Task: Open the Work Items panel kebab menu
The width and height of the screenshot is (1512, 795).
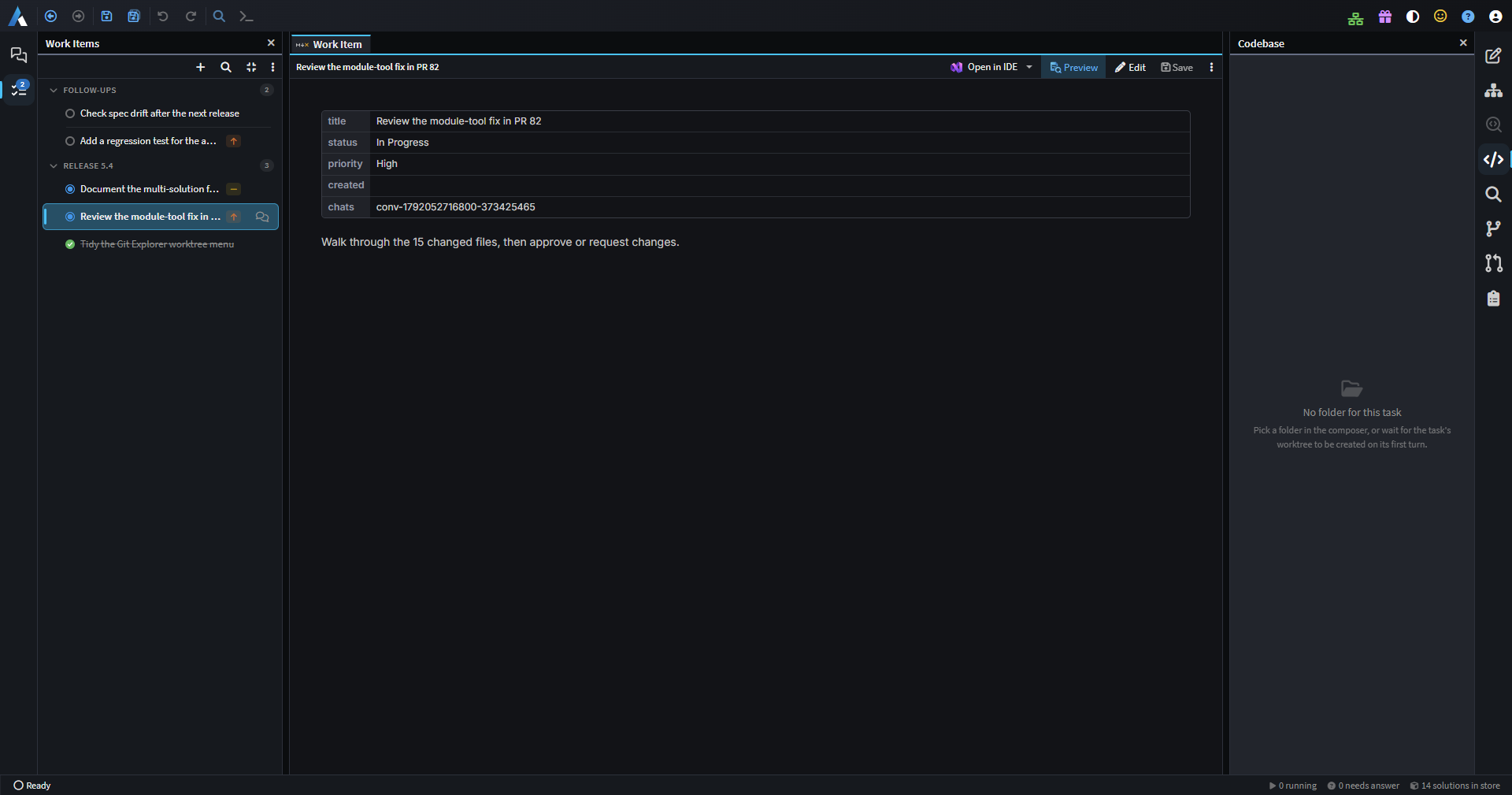Action: pos(272,67)
